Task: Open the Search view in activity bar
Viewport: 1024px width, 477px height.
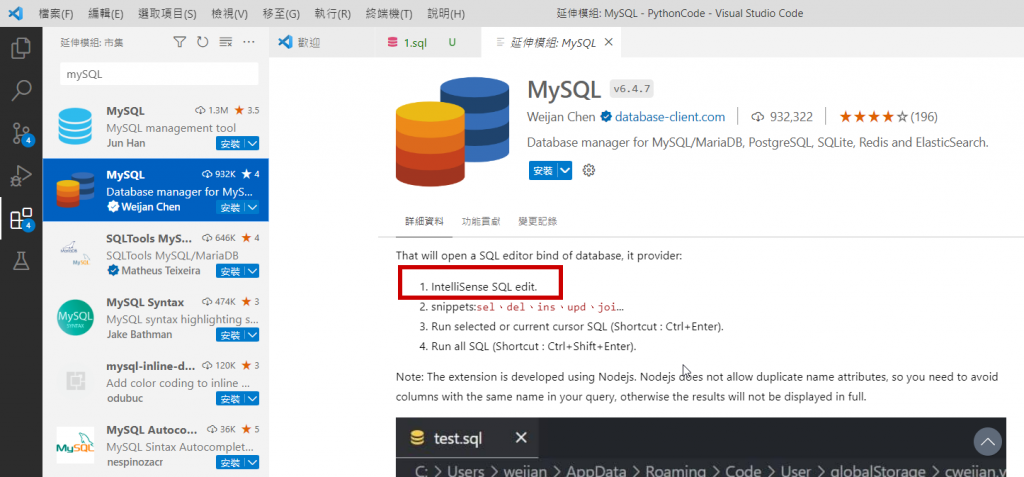Action: (21, 90)
